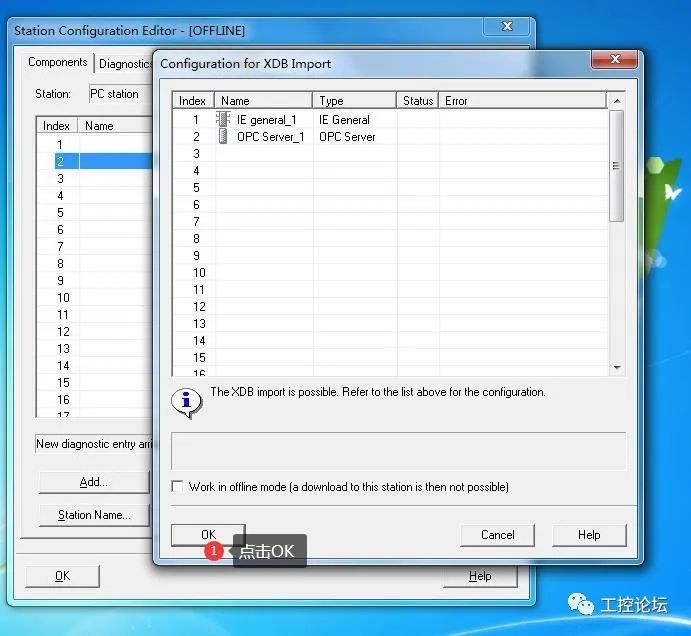Select the 'IE general_1' name cell
The height and width of the screenshot is (636, 691).
[x=266, y=120]
